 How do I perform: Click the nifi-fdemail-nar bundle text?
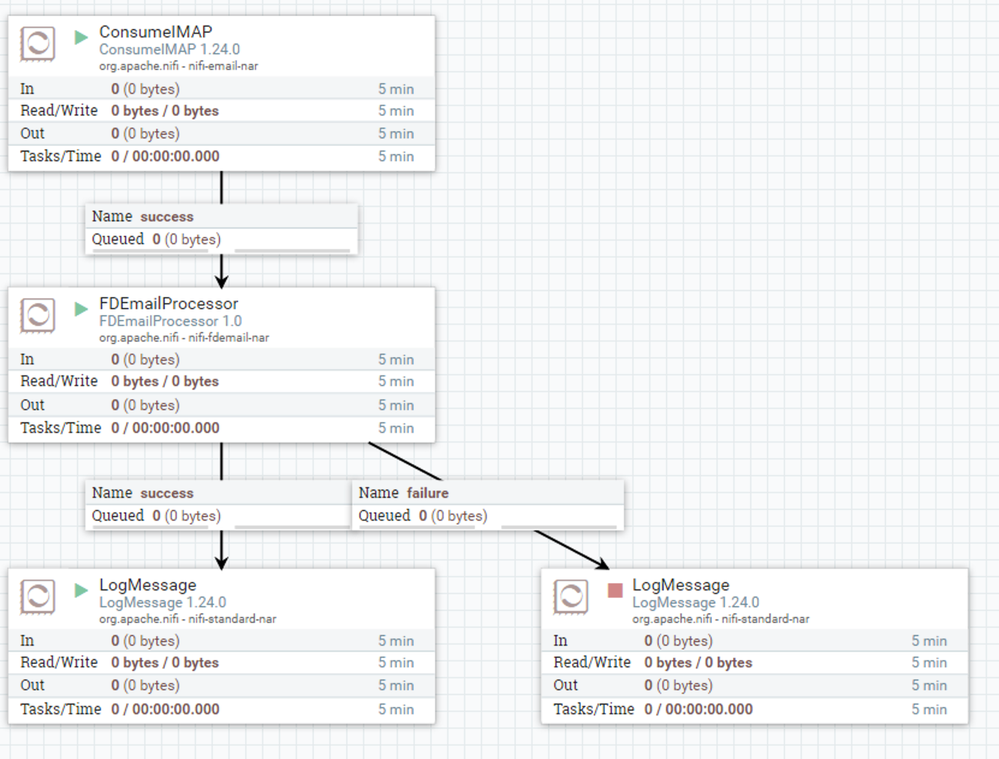pos(229,338)
